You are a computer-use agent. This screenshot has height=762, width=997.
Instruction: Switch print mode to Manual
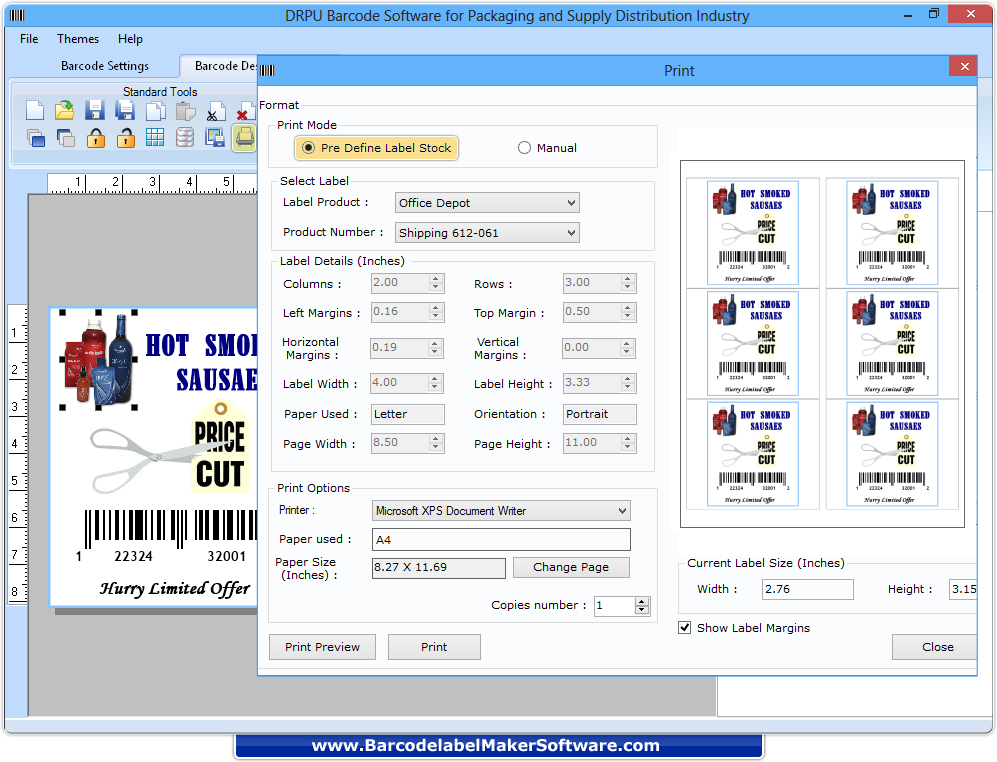(524, 147)
